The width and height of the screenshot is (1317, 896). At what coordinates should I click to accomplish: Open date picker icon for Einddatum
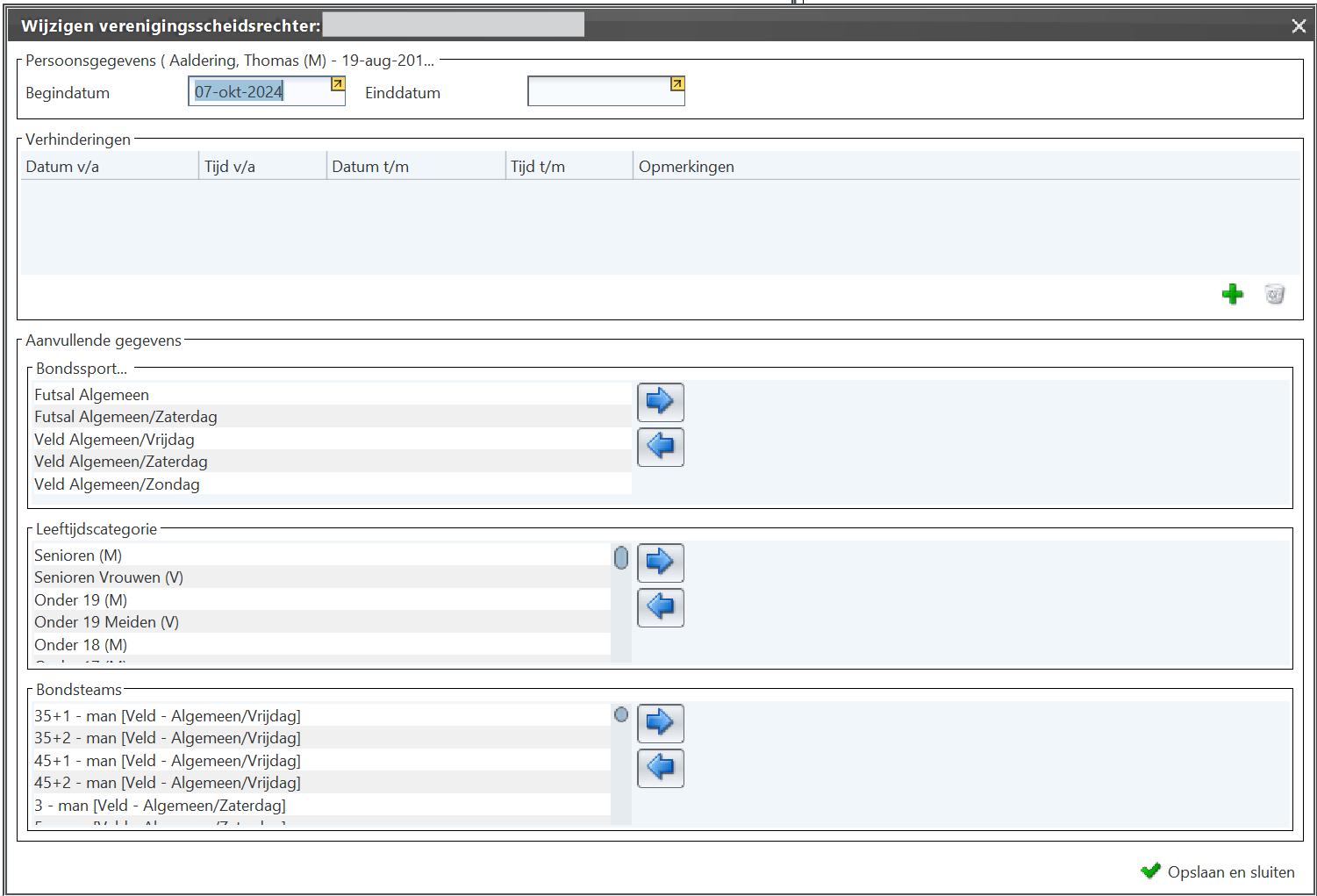coord(677,84)
